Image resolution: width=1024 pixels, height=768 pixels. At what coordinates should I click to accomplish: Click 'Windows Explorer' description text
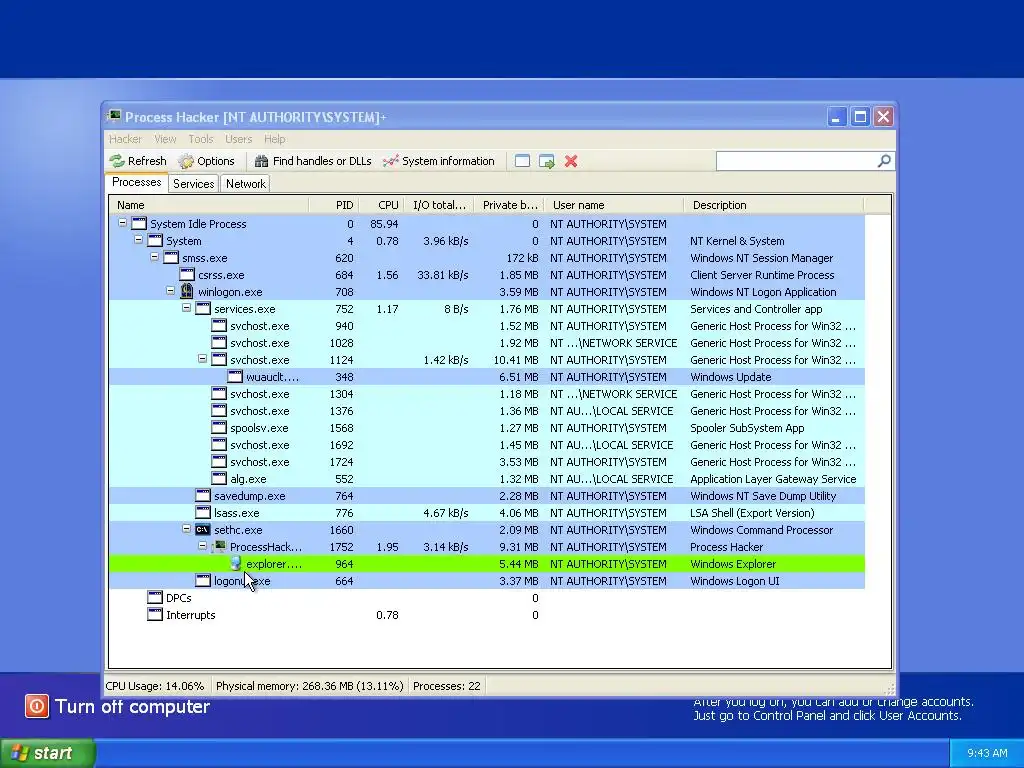pyautogui.click(x=733, y=564)
